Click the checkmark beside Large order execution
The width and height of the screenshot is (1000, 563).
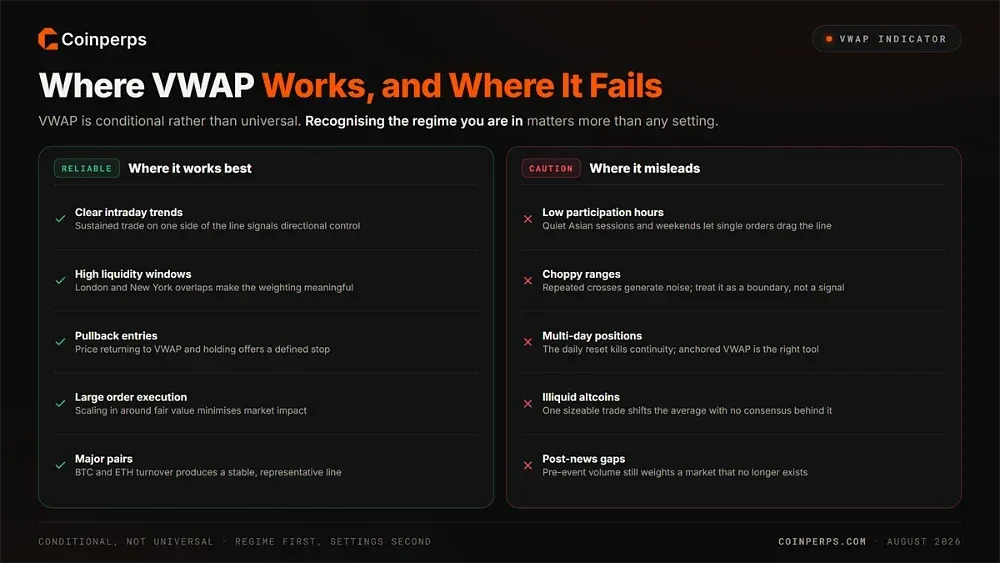tap(61, 404)
